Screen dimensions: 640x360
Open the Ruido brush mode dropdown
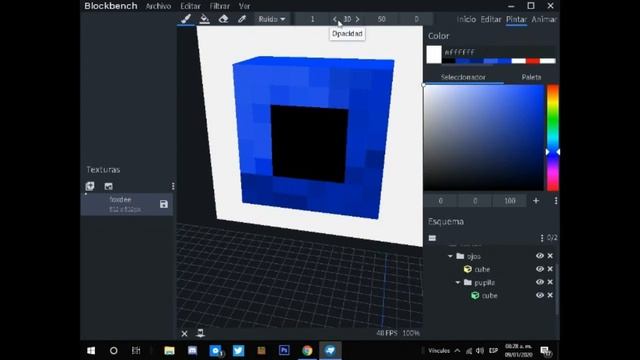coord(272,19)
